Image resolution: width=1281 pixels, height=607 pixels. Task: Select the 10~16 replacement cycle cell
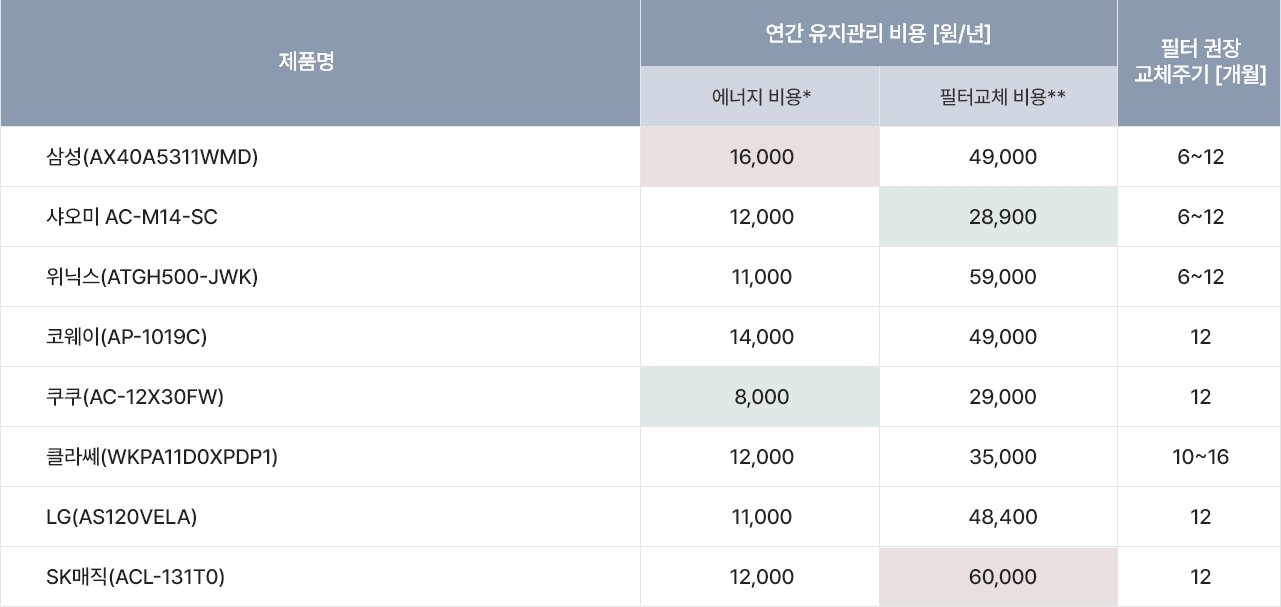coord(1200,457)
